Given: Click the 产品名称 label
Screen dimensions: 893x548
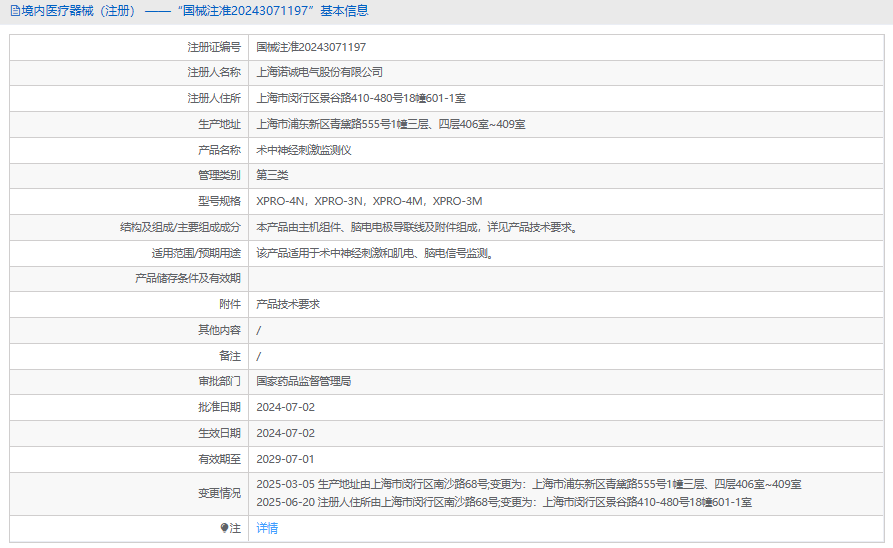Looking at the screenshot, I should tap(219, 150).
